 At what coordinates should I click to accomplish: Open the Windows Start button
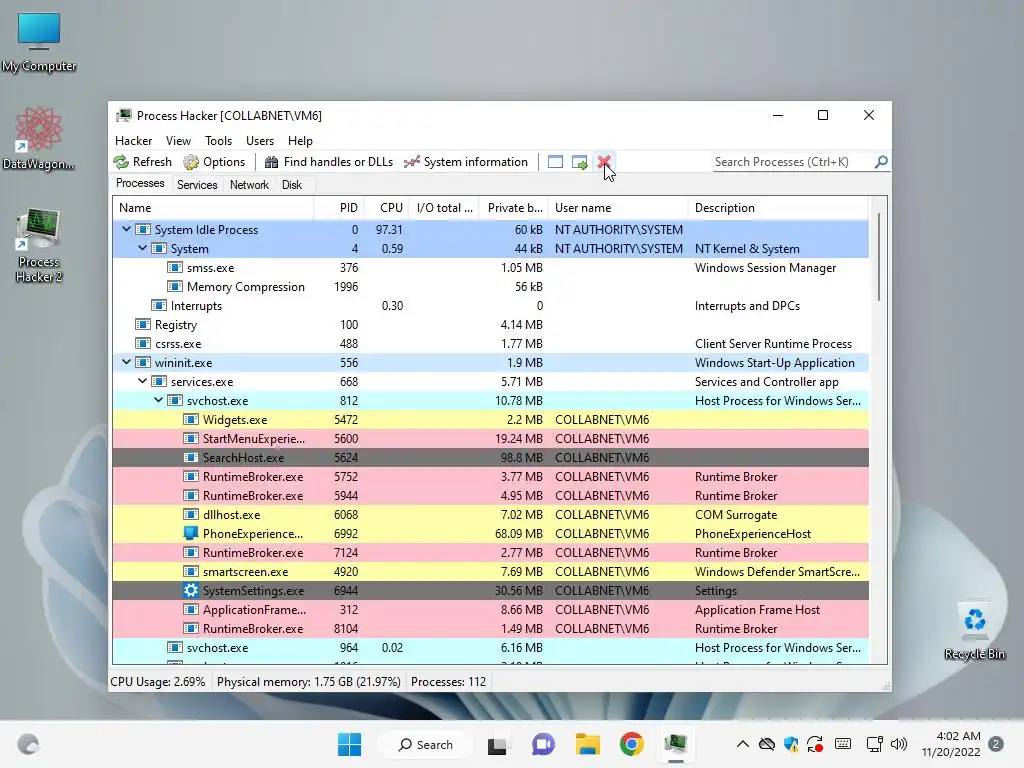(x=349, y=744)
